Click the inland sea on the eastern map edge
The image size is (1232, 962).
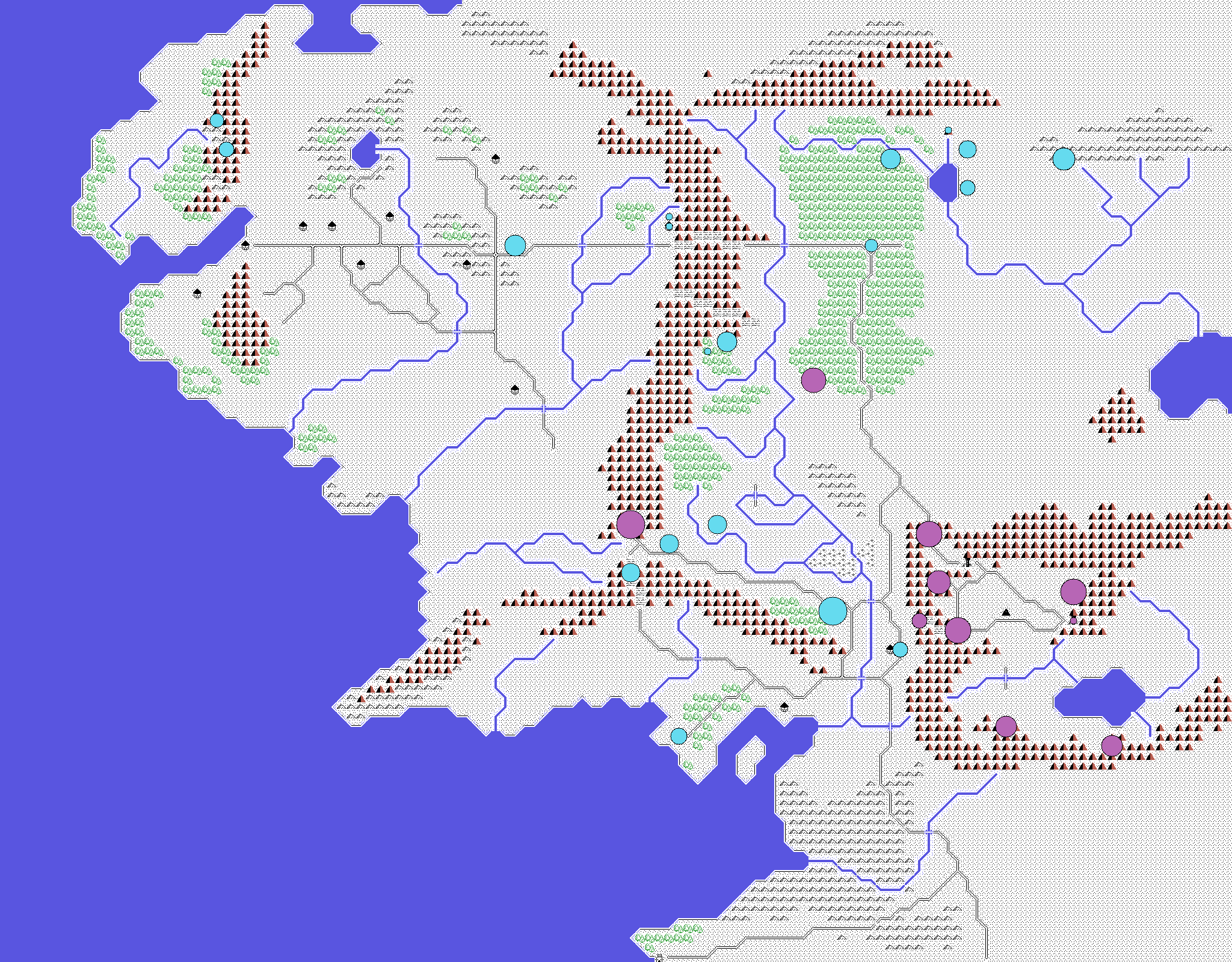[x=1191, y=375]
